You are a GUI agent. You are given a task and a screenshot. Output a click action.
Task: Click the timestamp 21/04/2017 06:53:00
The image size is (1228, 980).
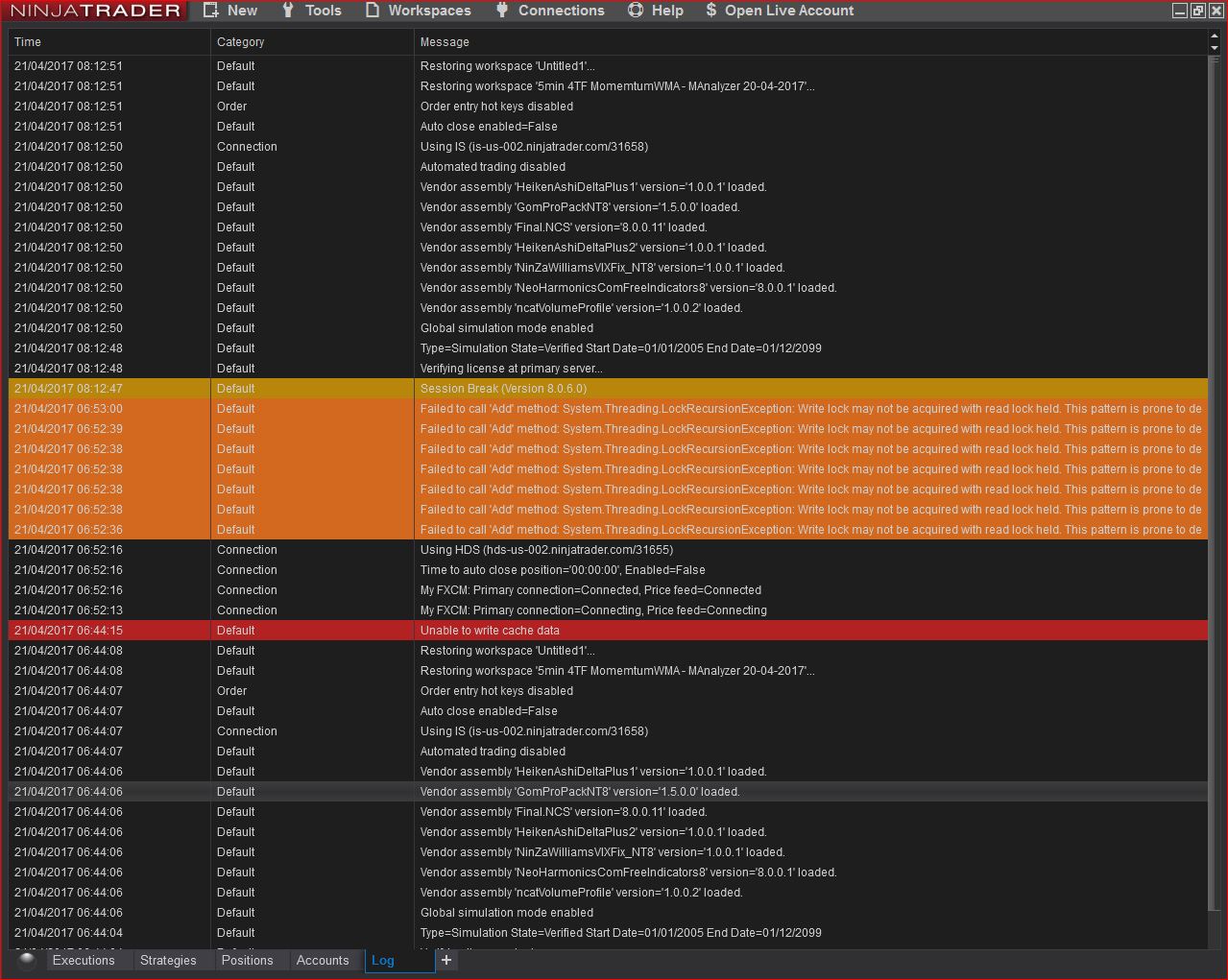(x=68, y=409)
